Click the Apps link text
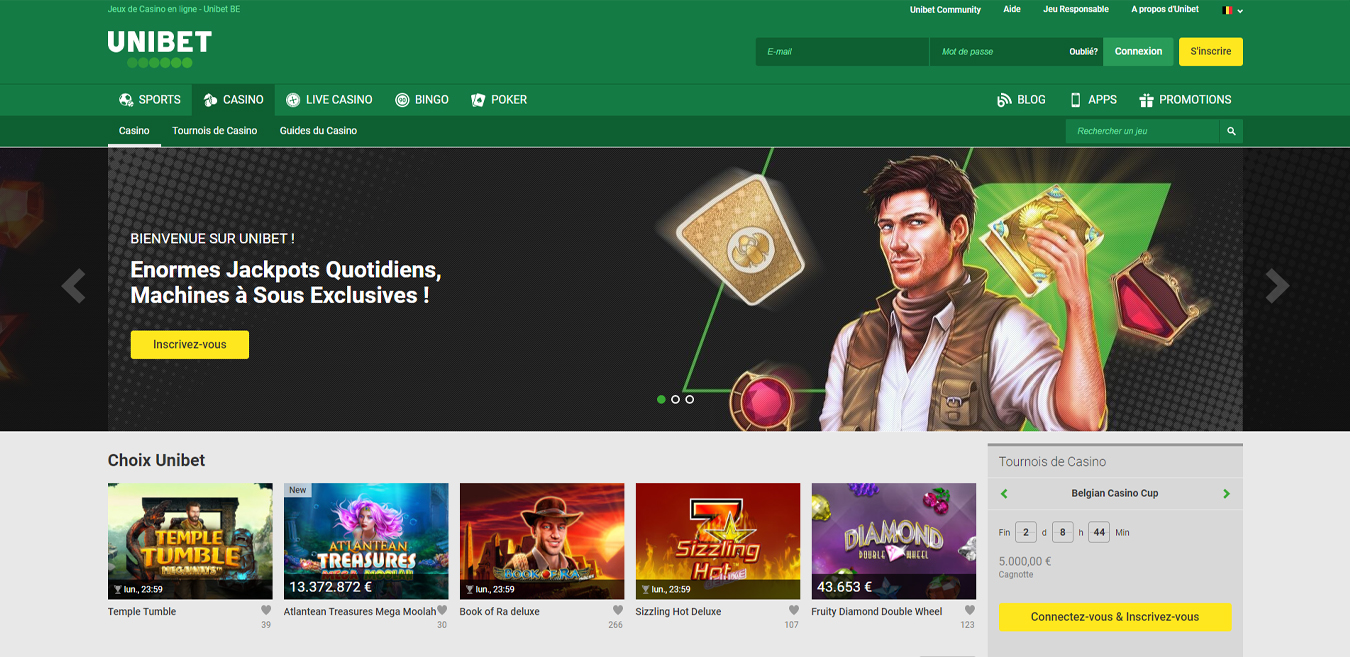The image size is (1350, 657). pos(1102,100)
